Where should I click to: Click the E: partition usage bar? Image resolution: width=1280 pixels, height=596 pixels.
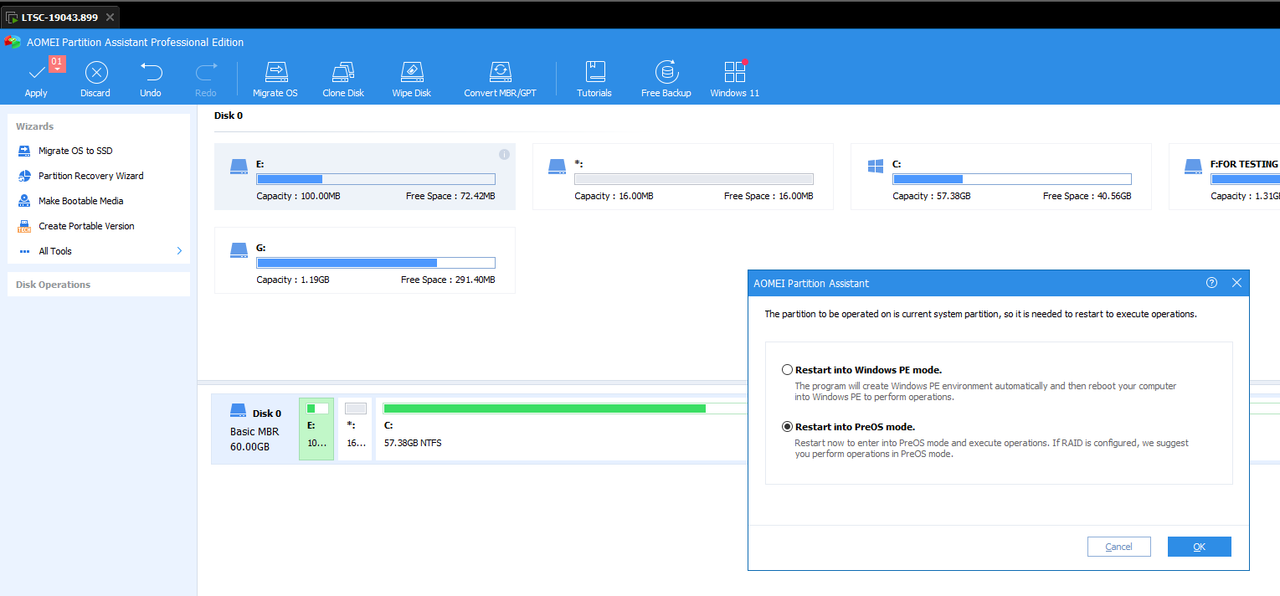tap(375, 179)
